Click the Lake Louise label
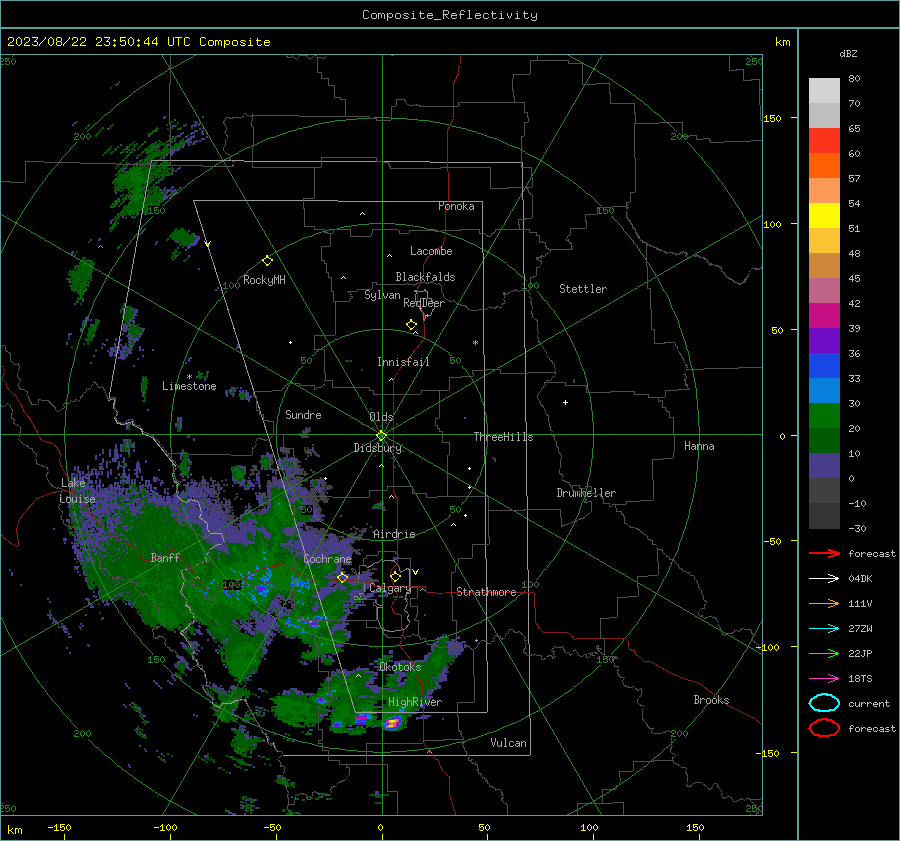 point(77,491)
